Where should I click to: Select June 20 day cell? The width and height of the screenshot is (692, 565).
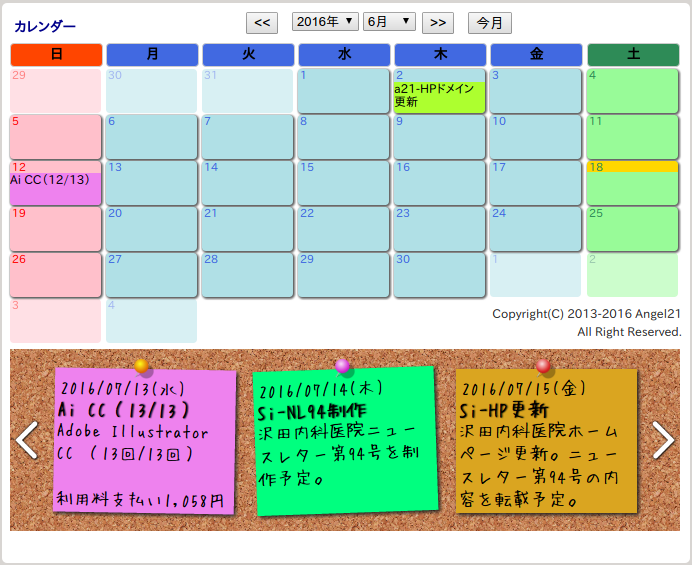coord(151,229)
